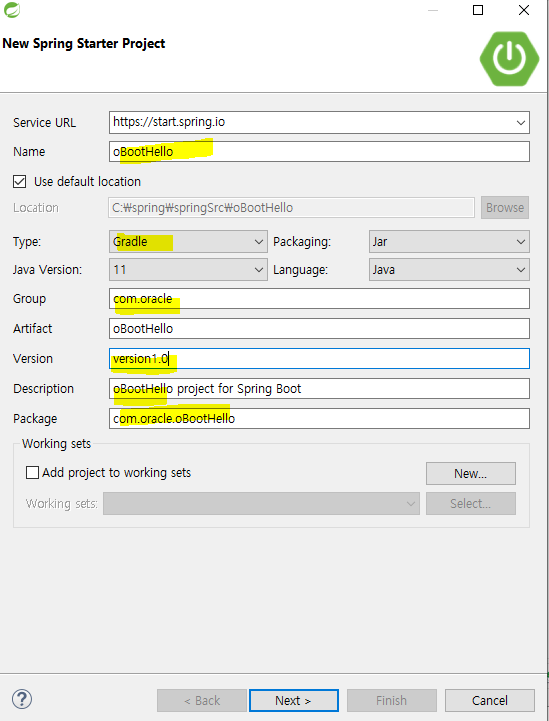Open the Type dropdown showing Gradle
This screenshot has width=549, height=721.
pyautogui.click(x=188, y=242)
